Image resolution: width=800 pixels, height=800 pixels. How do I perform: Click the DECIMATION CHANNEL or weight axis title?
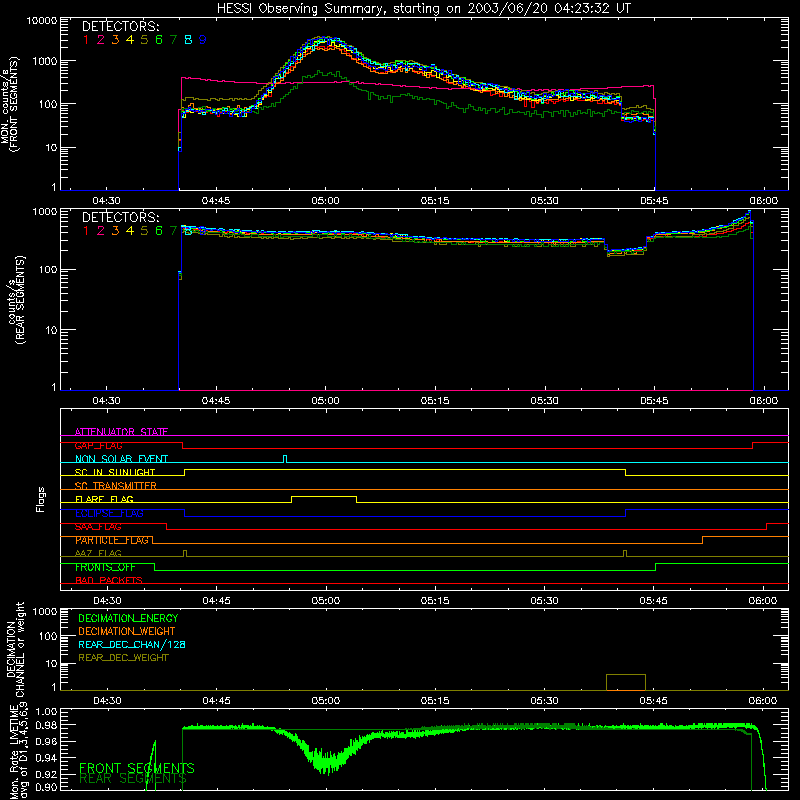(15, 649)
